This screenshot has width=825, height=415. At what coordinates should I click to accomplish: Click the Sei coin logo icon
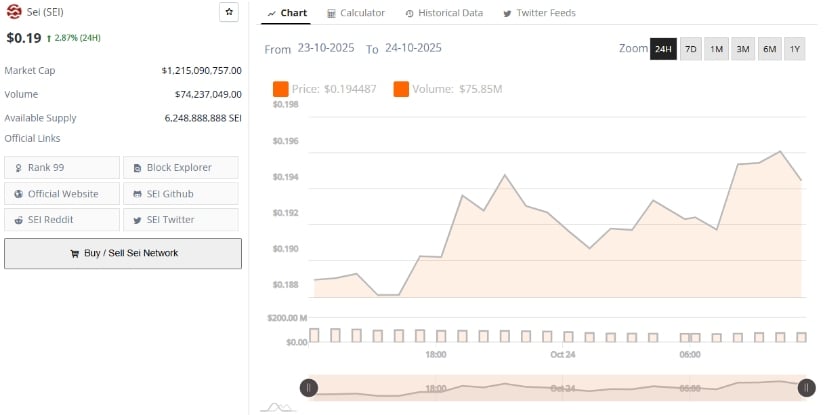point(14,13)
